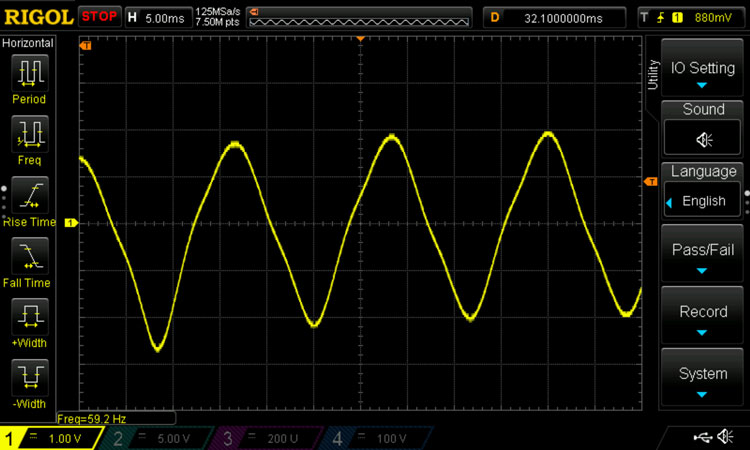The height and width of the screenshot is (450, 750).
Task: Select the +Width measurement icon
Action: click(x=29, y=317)
